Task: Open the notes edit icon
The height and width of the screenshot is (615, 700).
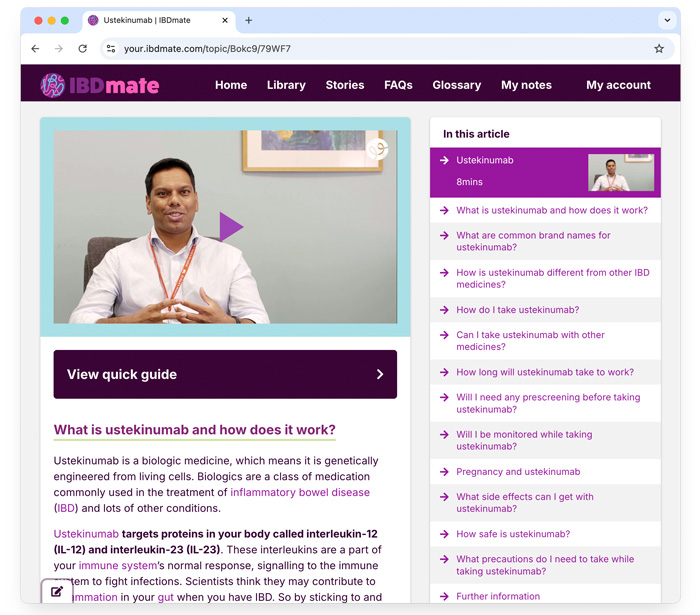Action: click(57, 592)
